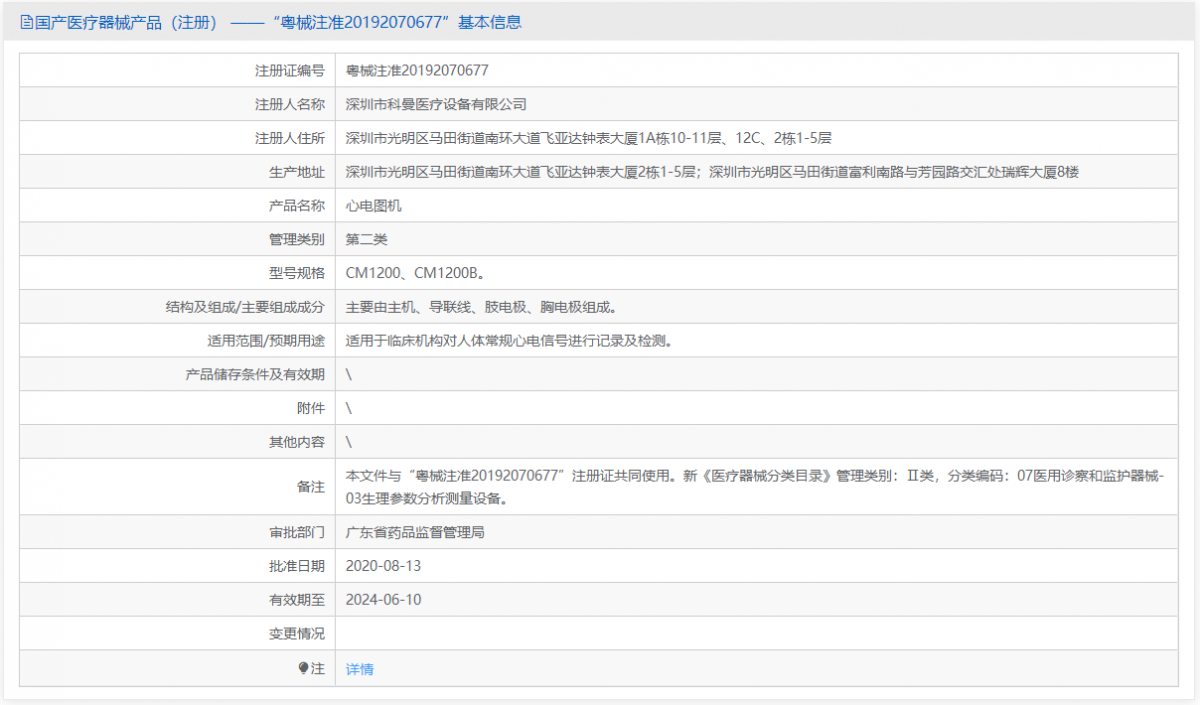Select expiry date 2024-06-10
1200x705 pixels.
pos(383,600)
